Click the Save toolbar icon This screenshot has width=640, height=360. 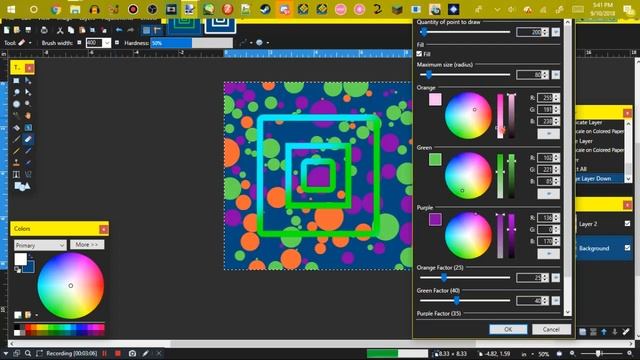tap(28, 30)
